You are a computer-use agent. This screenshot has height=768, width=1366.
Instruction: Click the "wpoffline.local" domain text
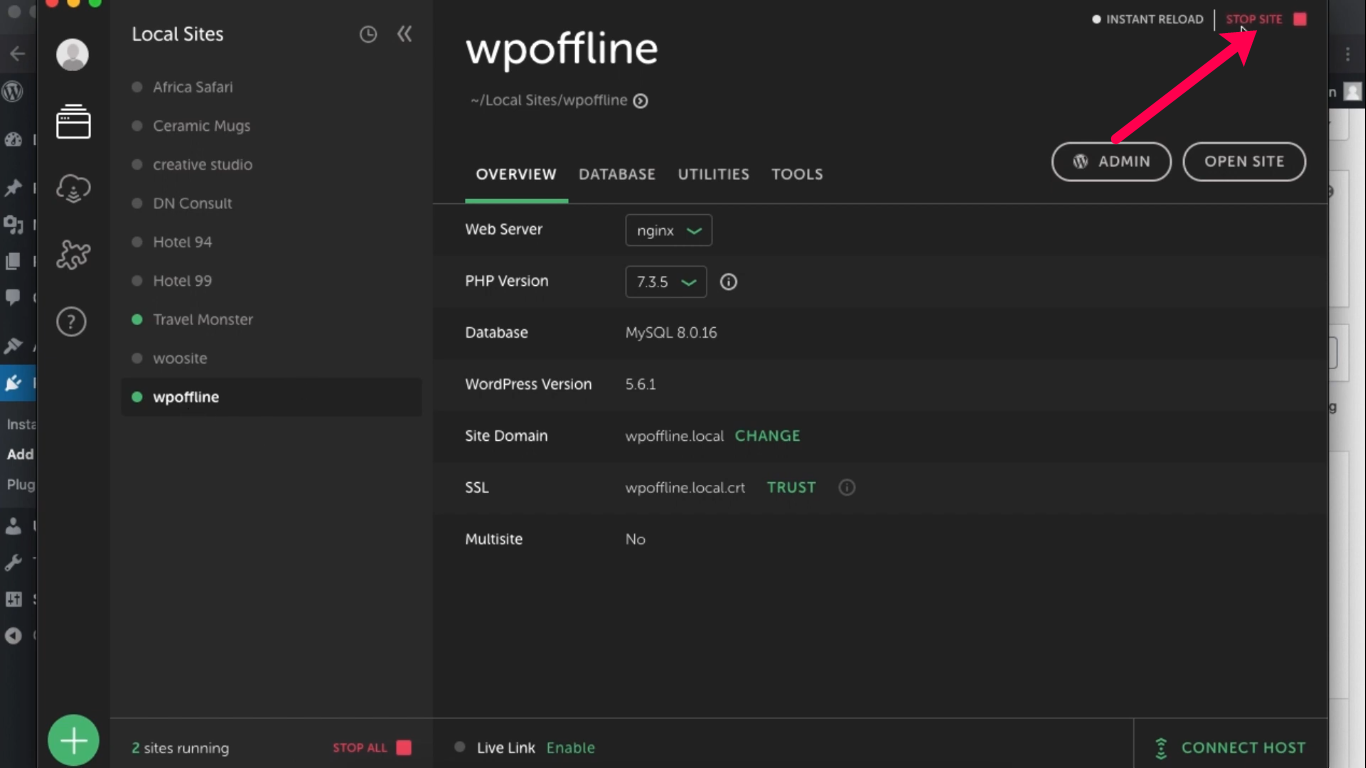[x=674, y=437]
